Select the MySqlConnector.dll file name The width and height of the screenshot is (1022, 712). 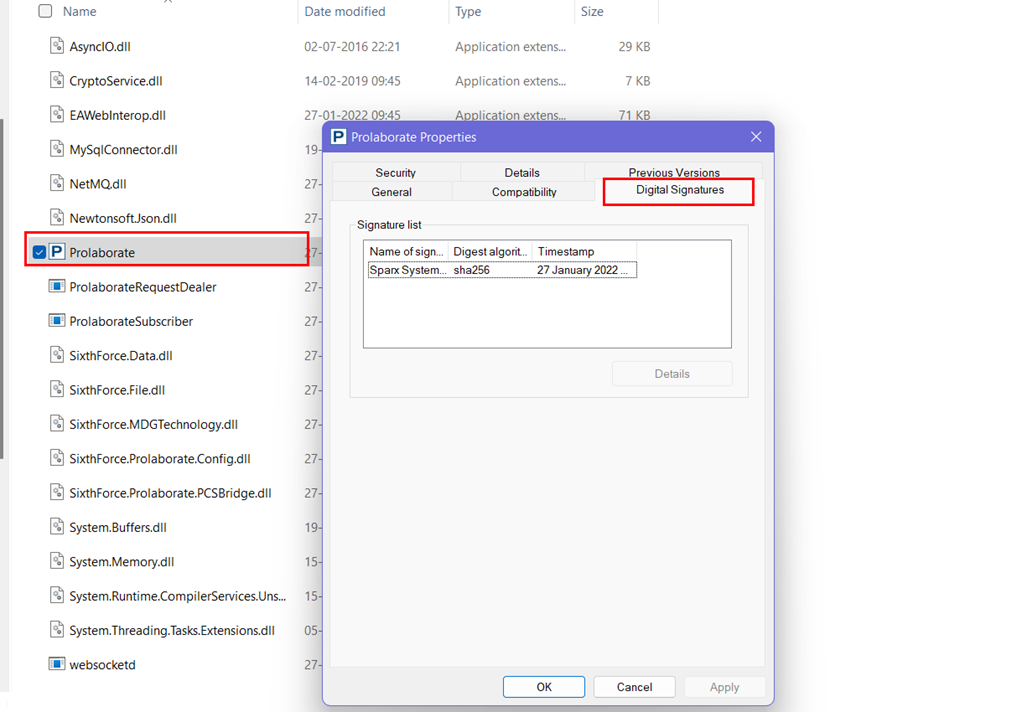tap(123, 149)
